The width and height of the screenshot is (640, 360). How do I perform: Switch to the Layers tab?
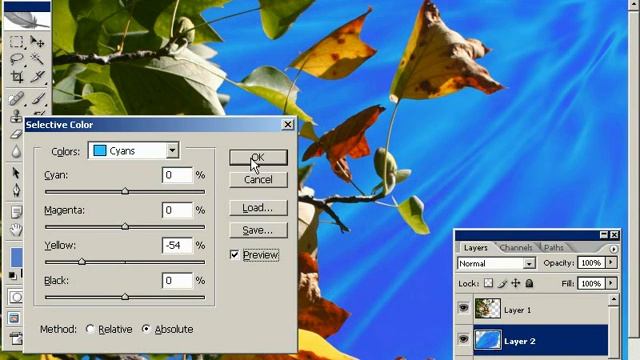[x=476, y=248]
